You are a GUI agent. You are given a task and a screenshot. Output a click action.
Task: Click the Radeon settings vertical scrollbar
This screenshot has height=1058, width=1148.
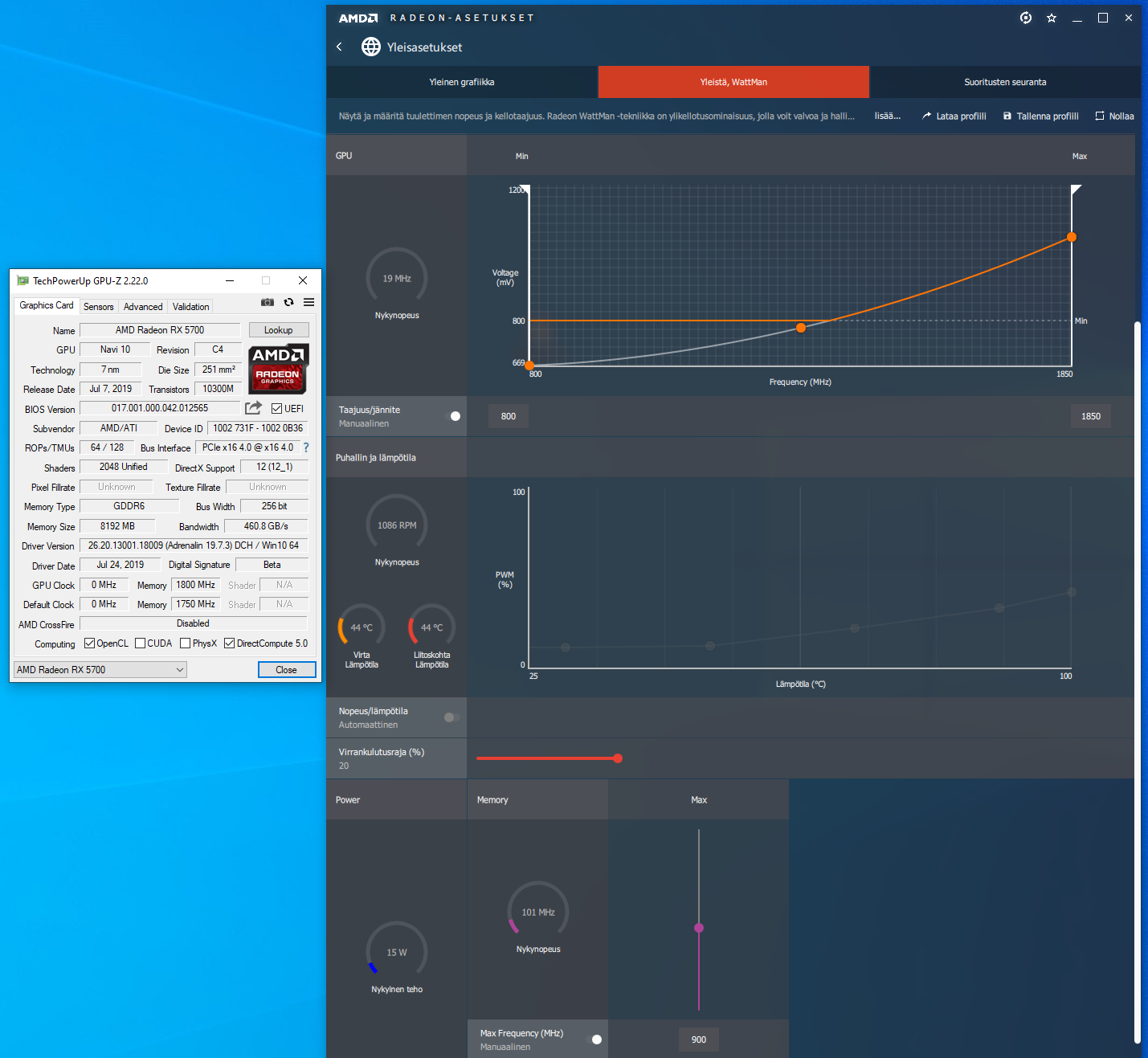pyautogui.click(x=1138, y=682)
